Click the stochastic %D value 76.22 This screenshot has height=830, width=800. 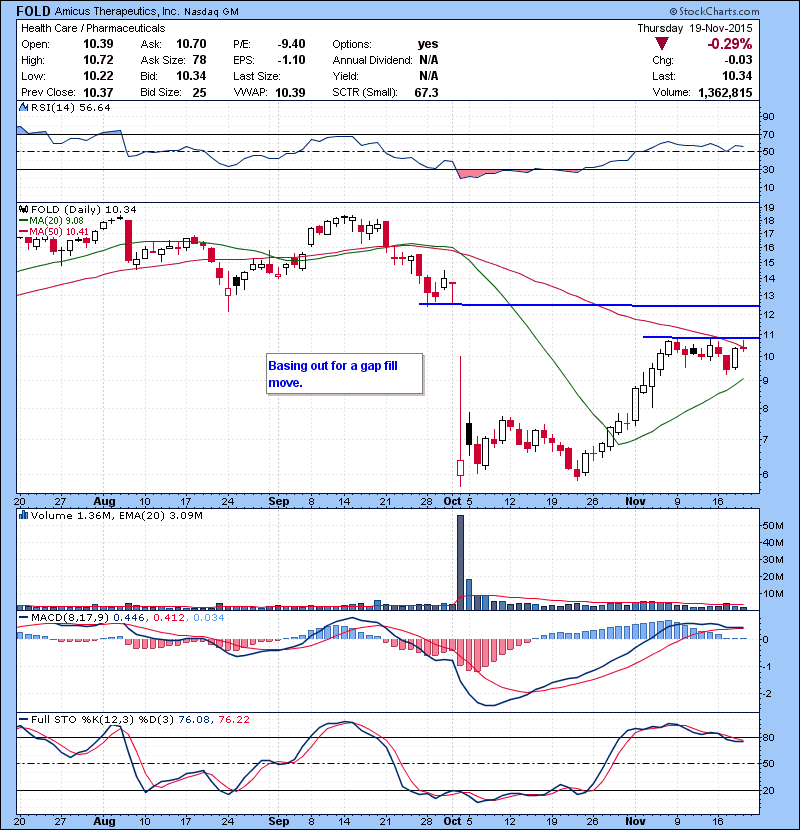[233, 719]
